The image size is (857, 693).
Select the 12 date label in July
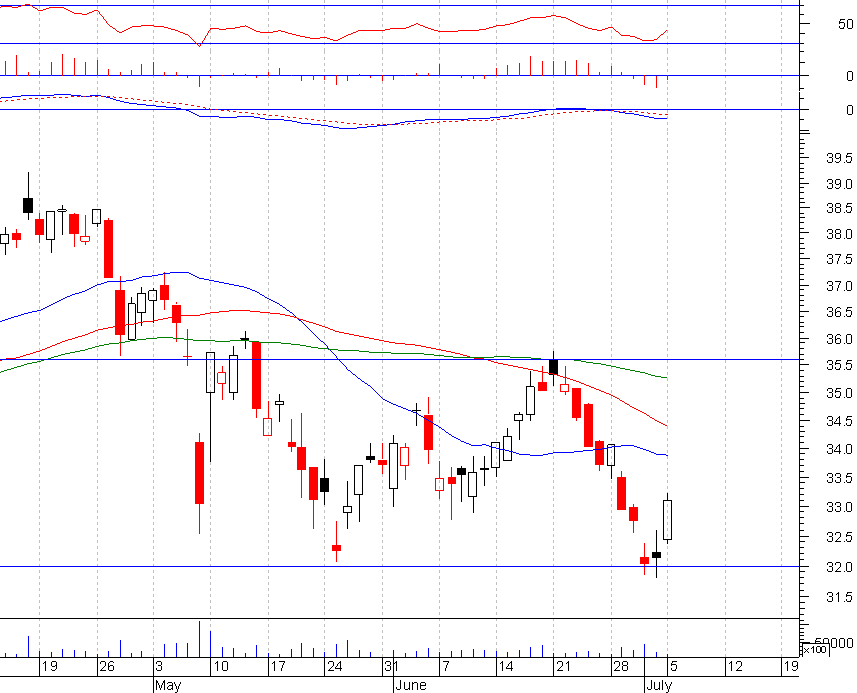tap(735, 667)
